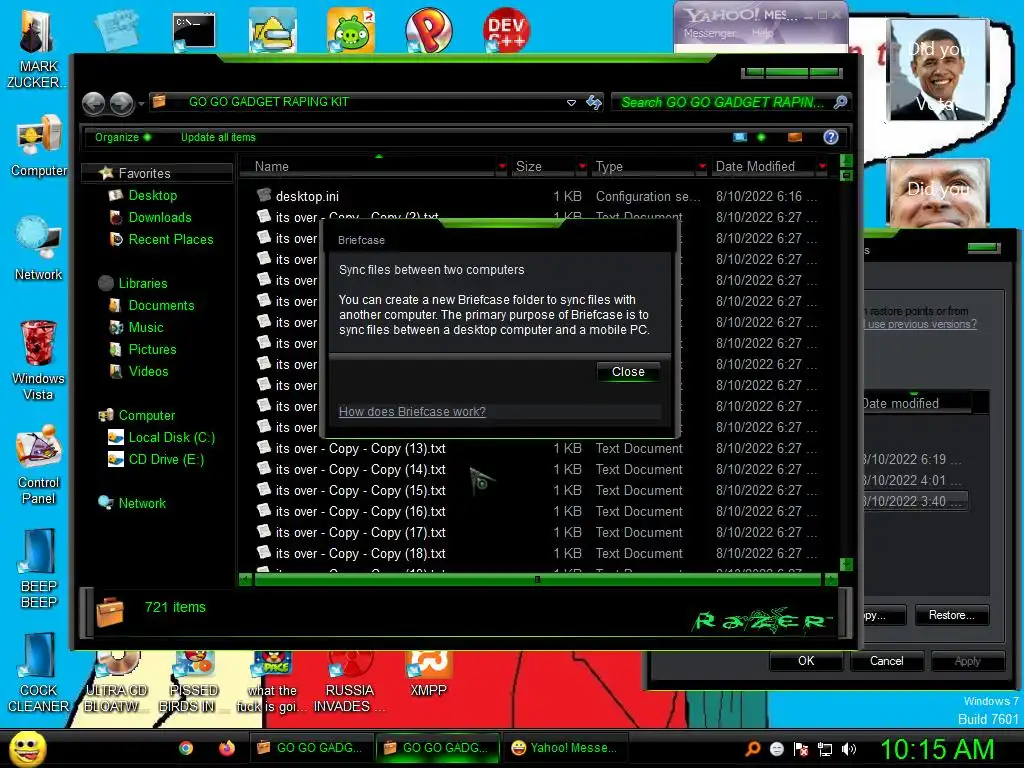Screen dimensions: 1024x768
Task: Open the Name column filter dropdown
Action: [502, 167]
